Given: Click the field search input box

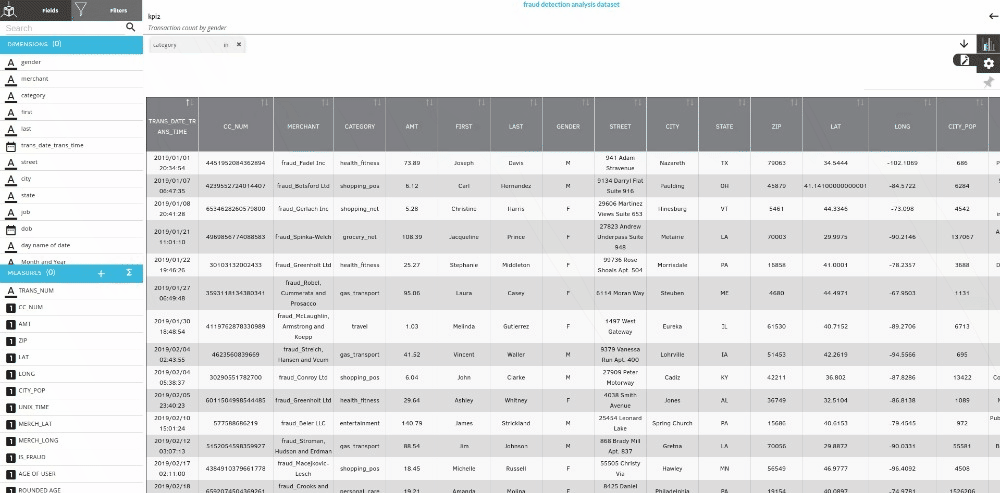Looking at the screenshot, I should coord(60,28).
